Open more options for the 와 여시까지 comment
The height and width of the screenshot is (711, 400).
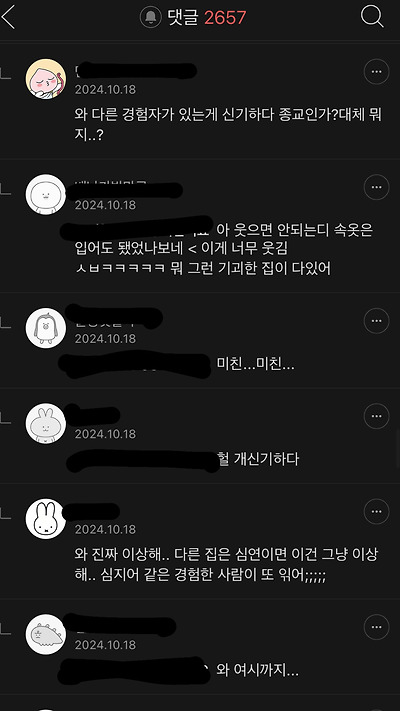376,627
